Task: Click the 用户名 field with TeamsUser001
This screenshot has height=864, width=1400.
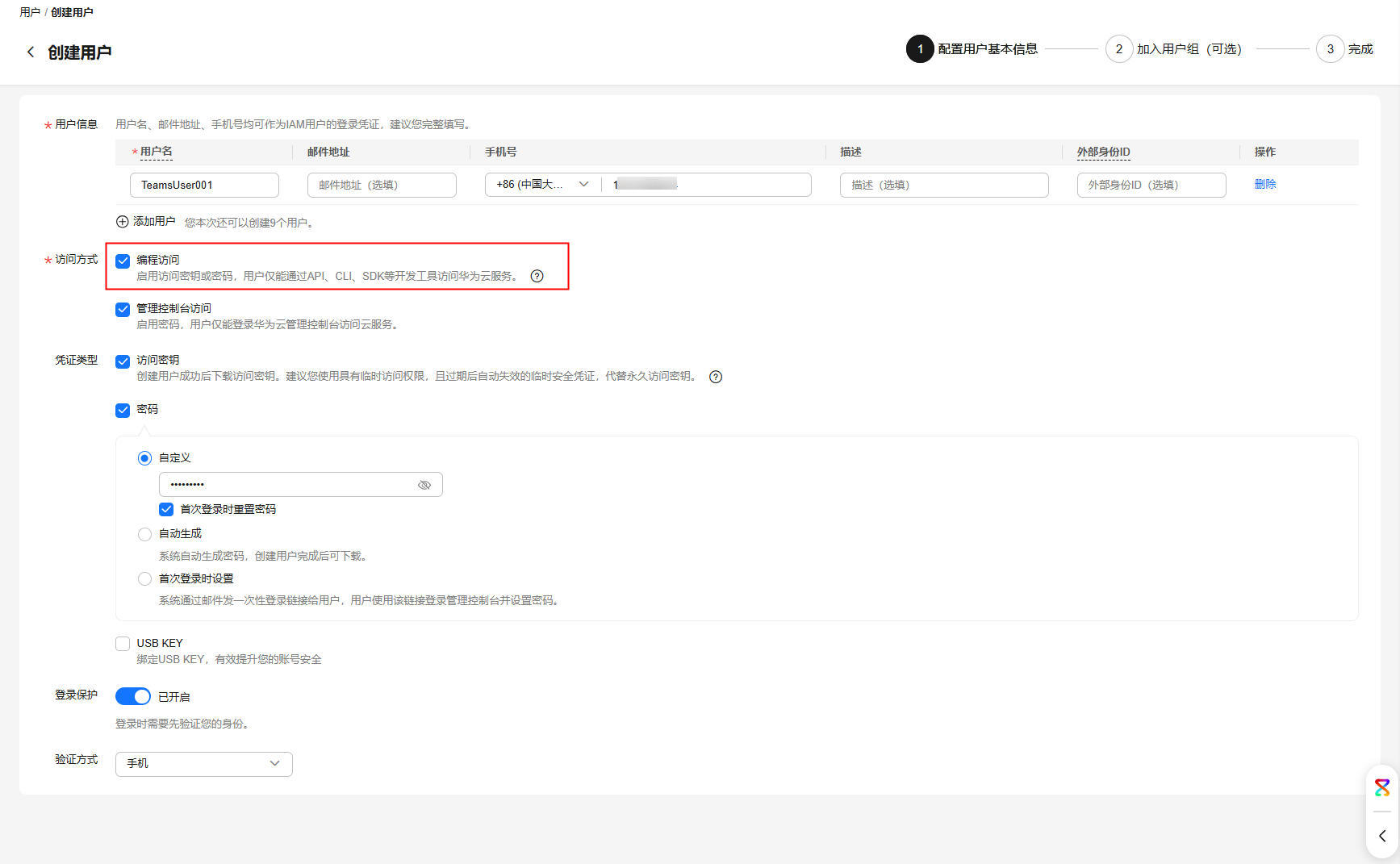Action: (204, 185)
